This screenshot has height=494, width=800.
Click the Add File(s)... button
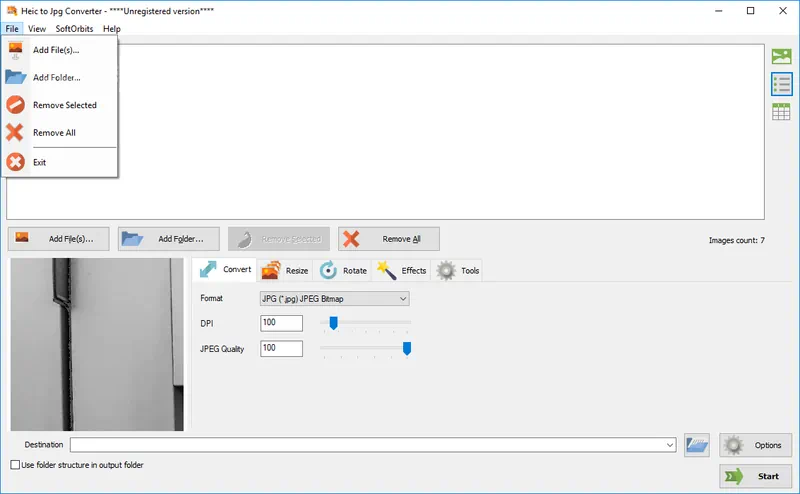(59, 239)
